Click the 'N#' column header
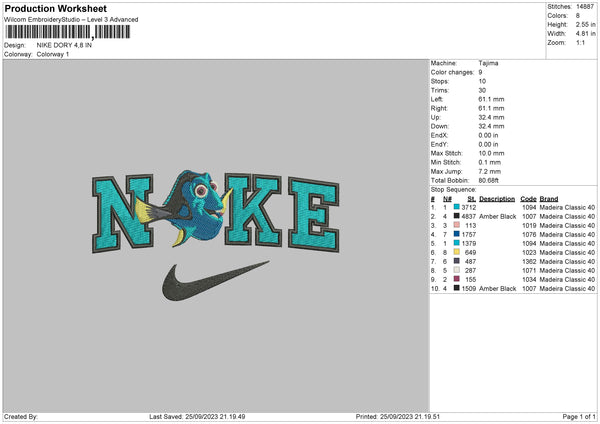 point(447,199)
